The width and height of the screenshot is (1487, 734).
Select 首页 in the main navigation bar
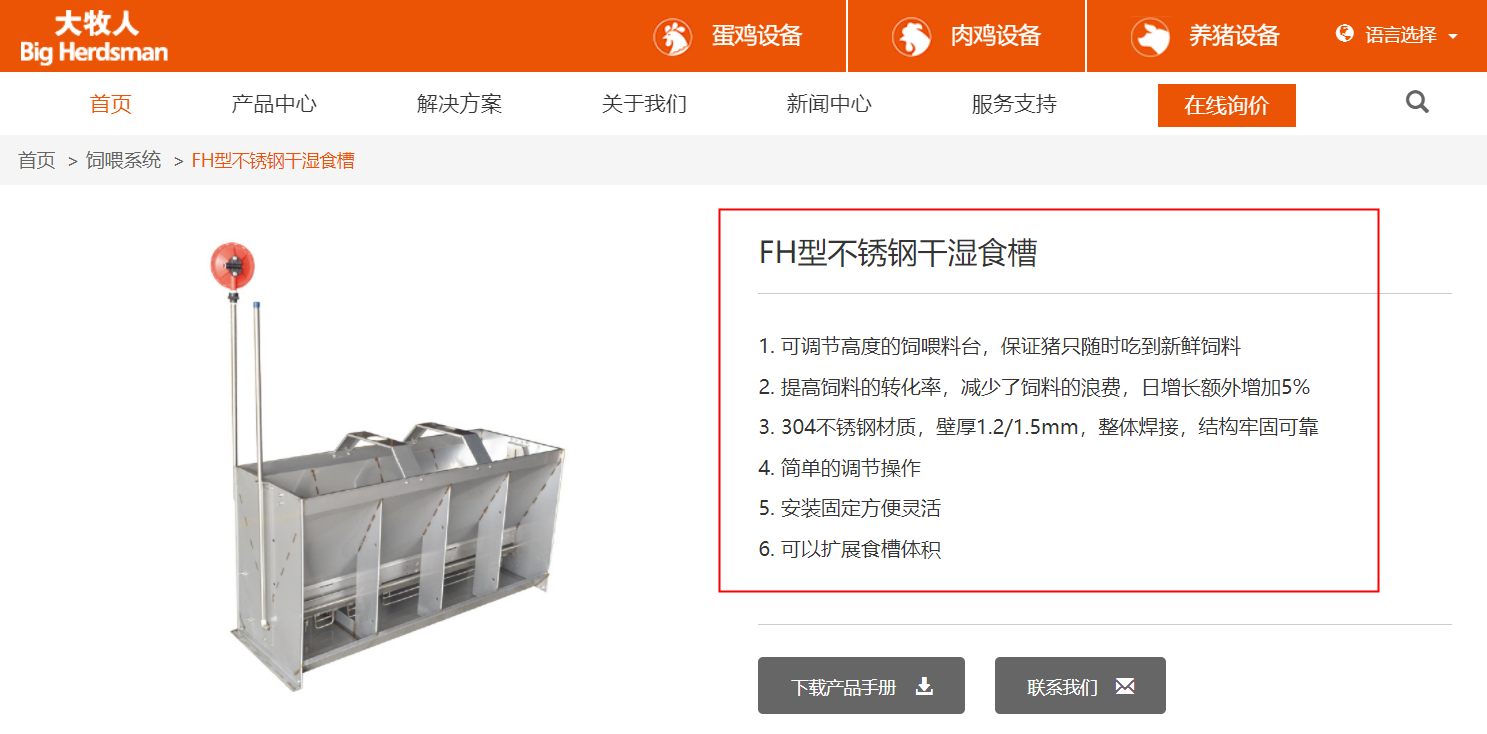click(x=111, y=104)
